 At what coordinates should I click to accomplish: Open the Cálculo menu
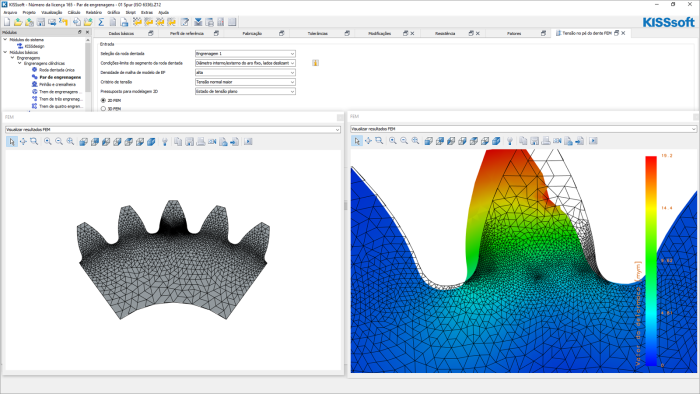tap(74, 12)
